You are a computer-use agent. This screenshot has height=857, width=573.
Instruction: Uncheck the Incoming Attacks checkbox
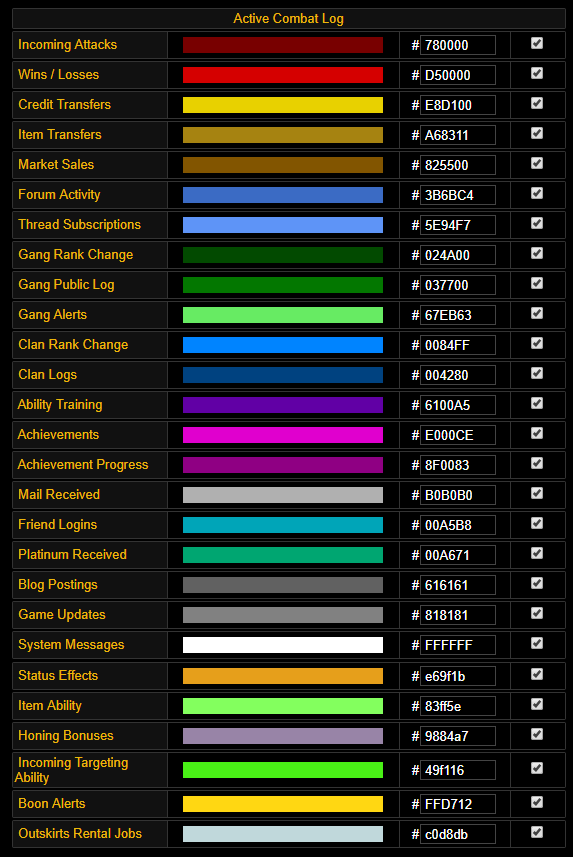point(537,43)
